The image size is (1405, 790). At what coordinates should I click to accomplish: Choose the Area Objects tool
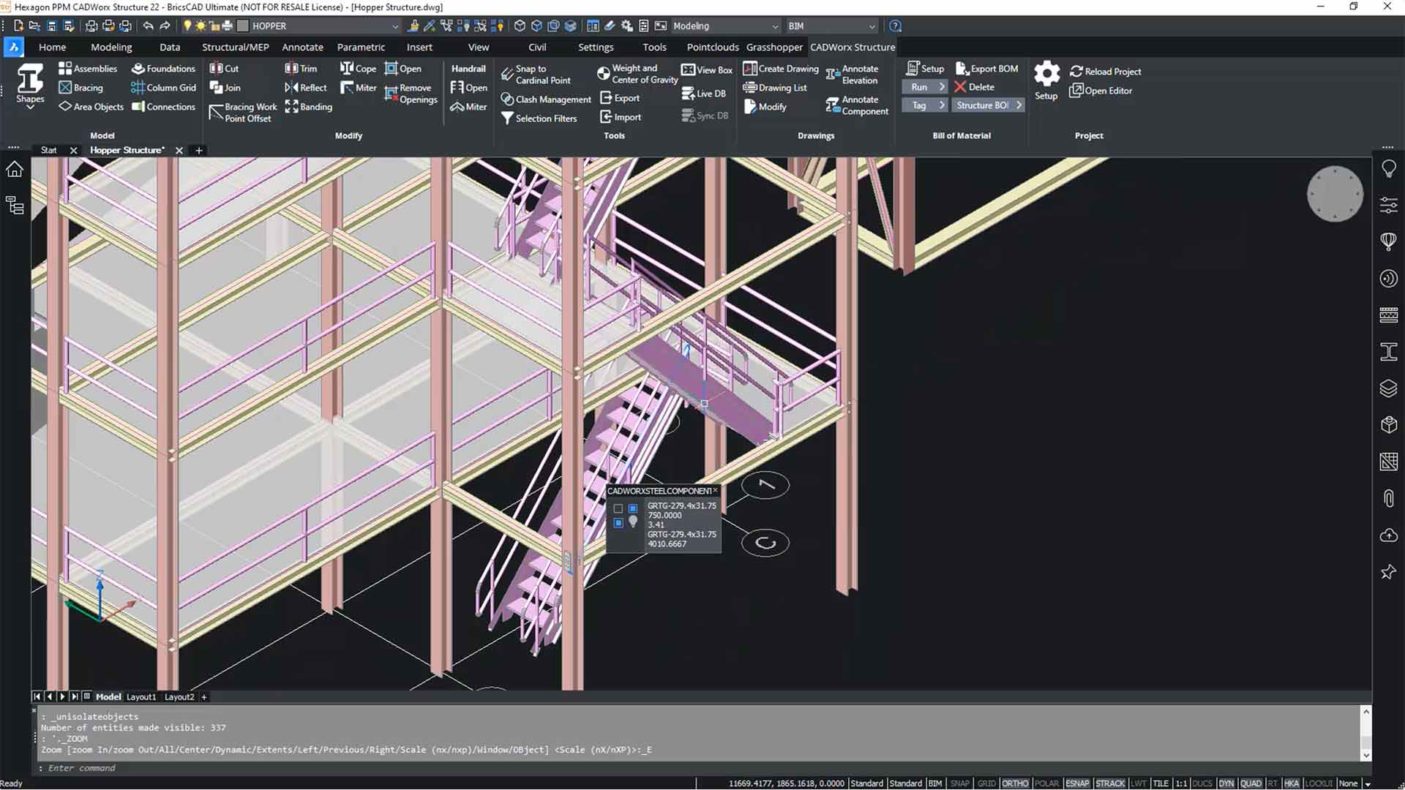(90, 107)
